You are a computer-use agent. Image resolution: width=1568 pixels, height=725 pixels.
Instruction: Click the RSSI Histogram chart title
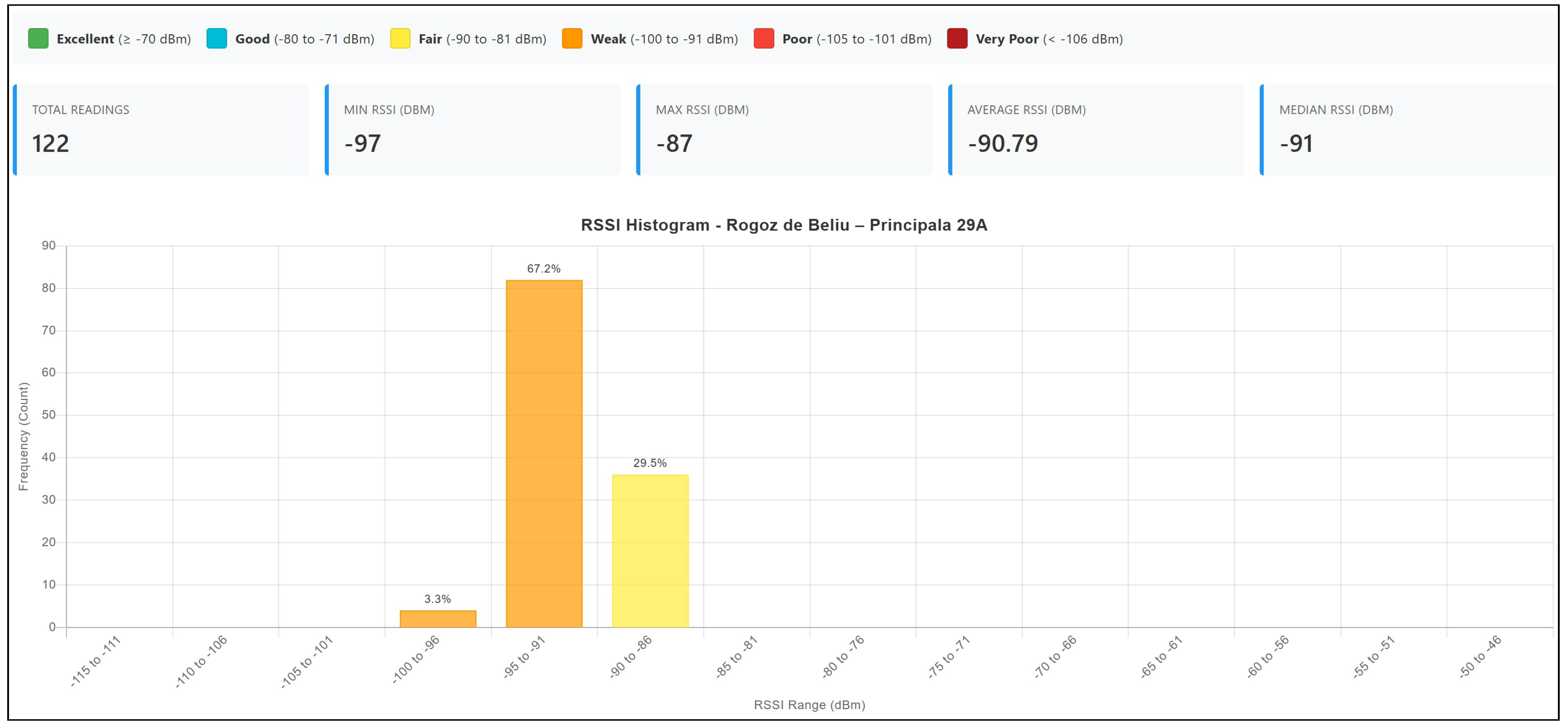click(x=784, y=225)
